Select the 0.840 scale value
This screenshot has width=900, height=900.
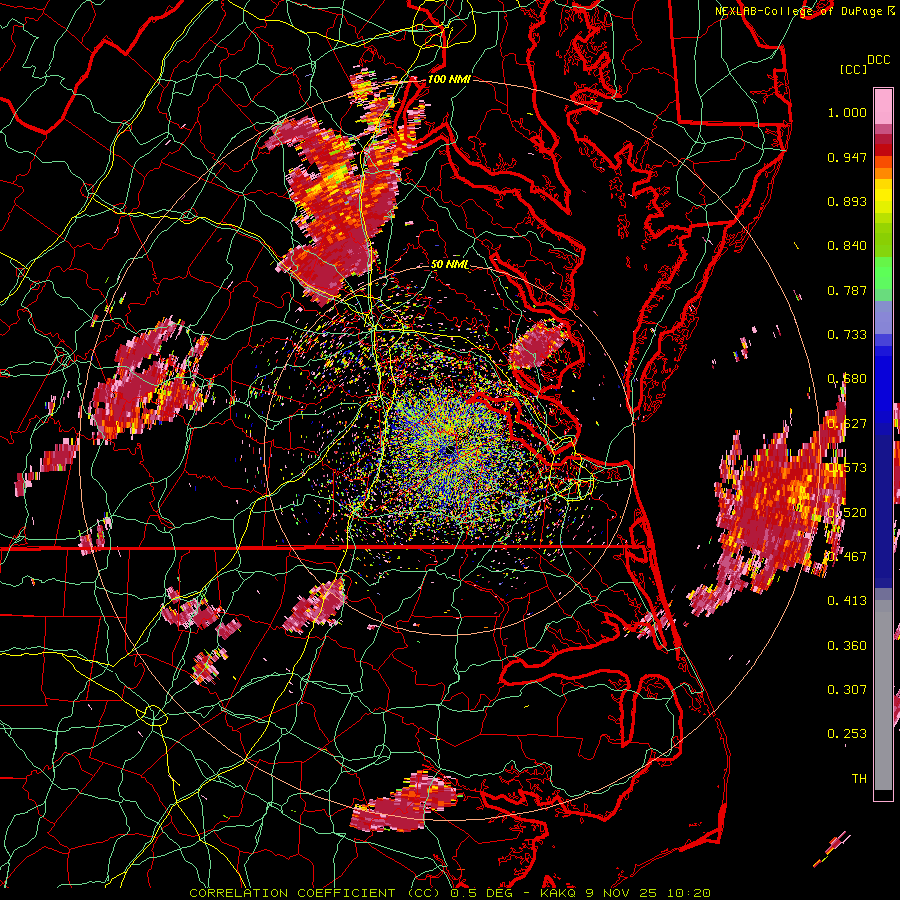(847, 246)
